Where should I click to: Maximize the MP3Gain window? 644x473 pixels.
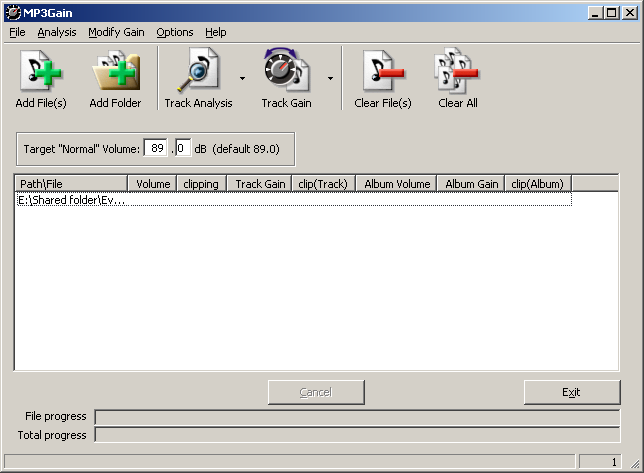pos(611,13)
